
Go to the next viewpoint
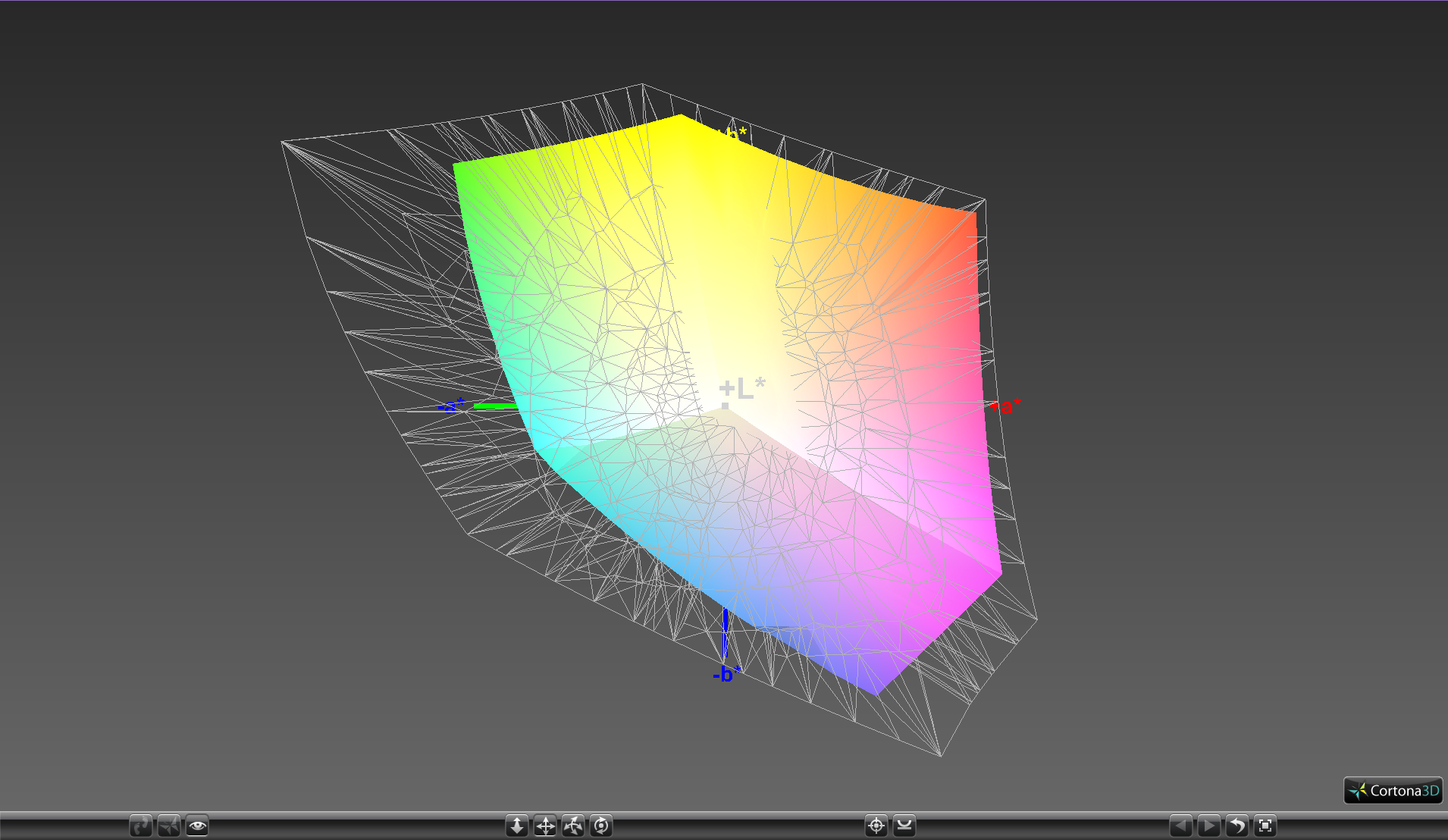point(1208,826)
